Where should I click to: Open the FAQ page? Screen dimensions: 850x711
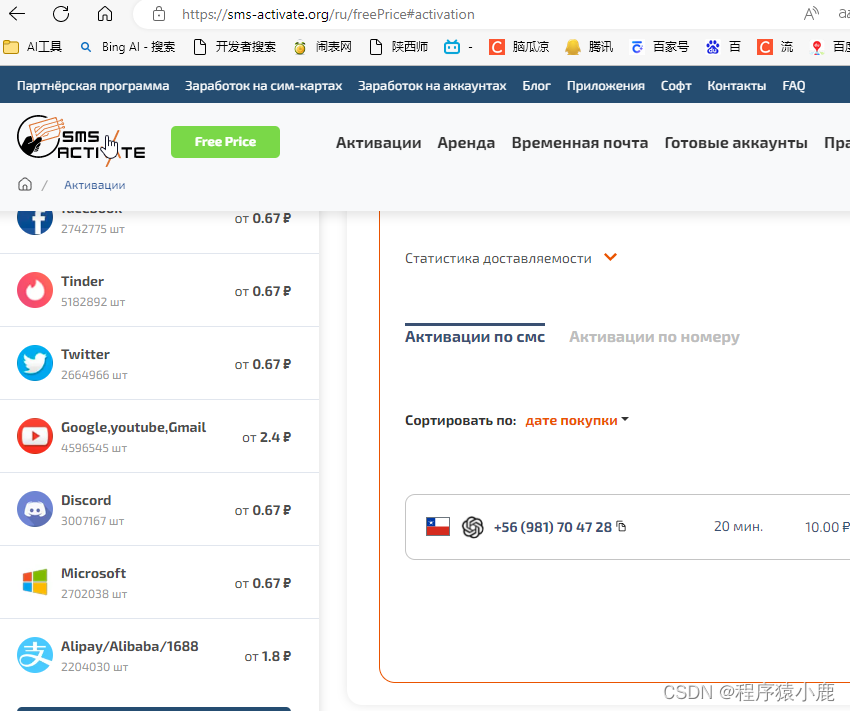(794, 86)
